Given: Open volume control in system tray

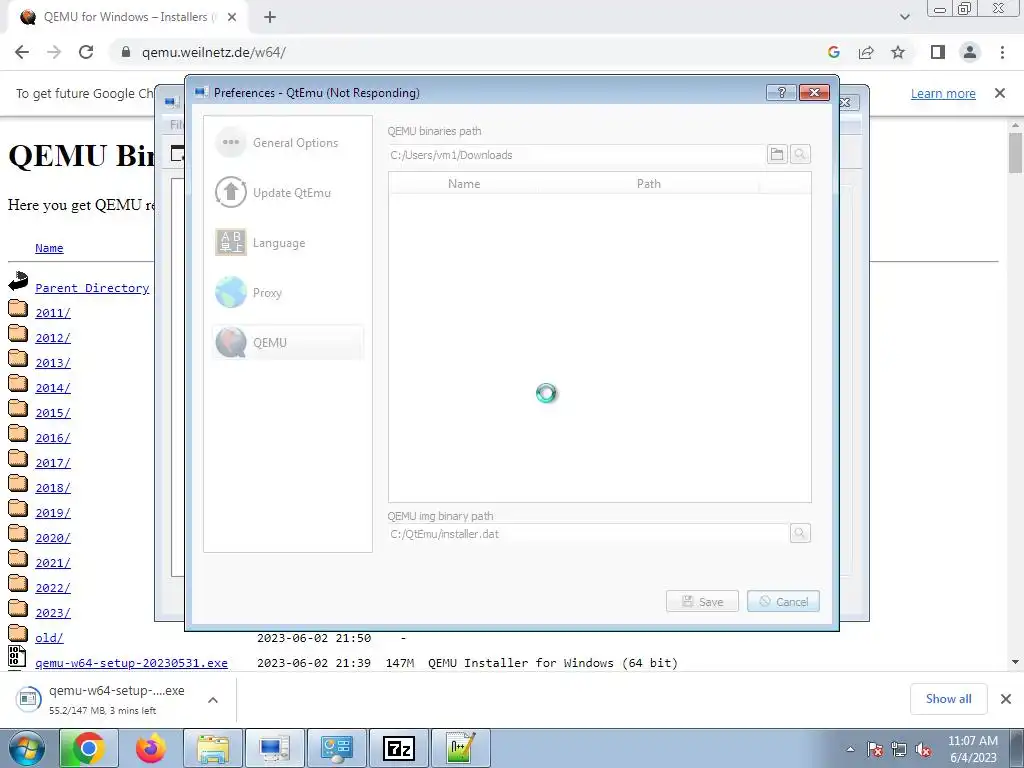Looking at the screenshot, I should pyautogui.click(x=923, y=750).
